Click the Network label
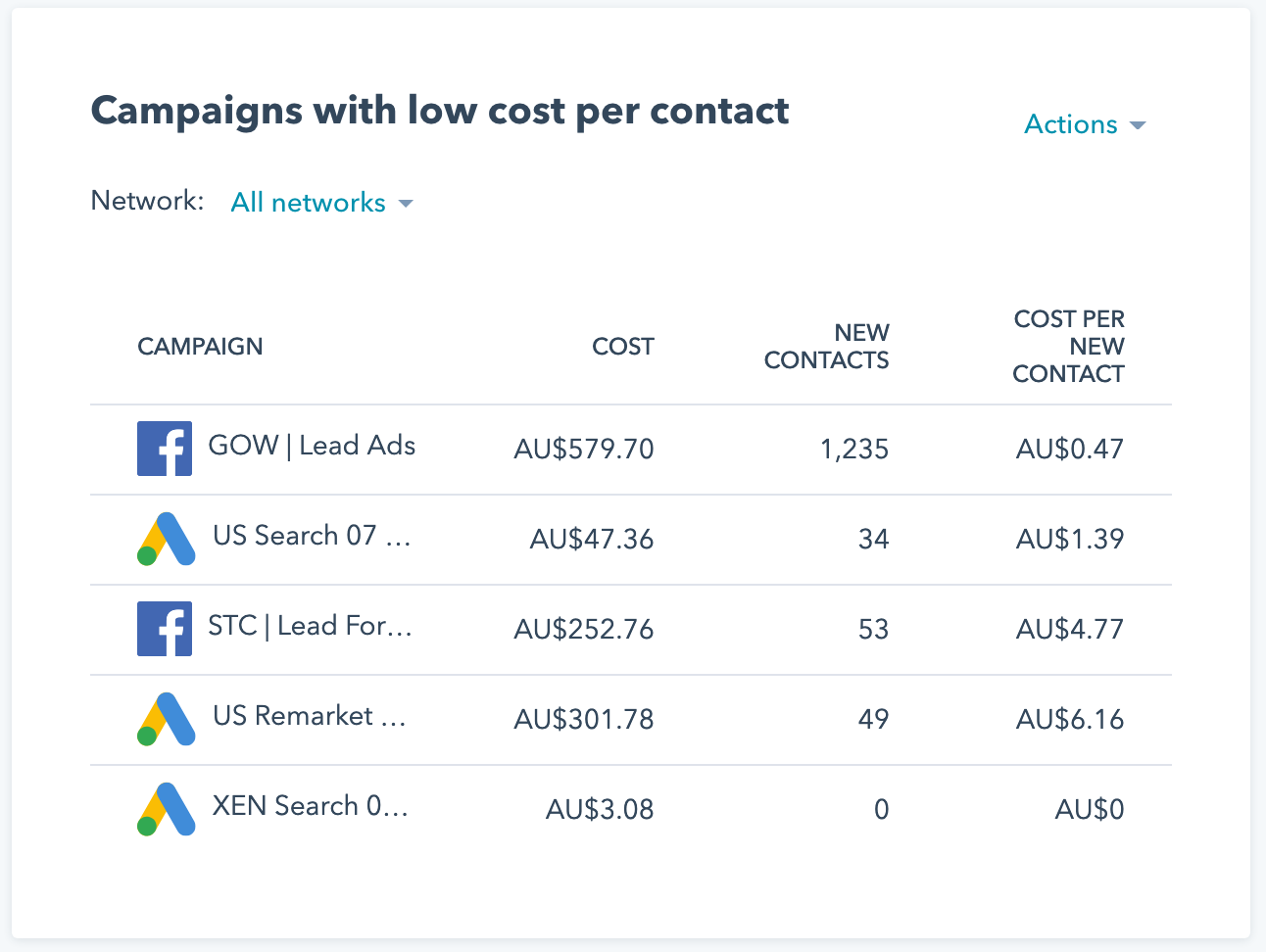 pyautogui.click(x=147, y=200)
